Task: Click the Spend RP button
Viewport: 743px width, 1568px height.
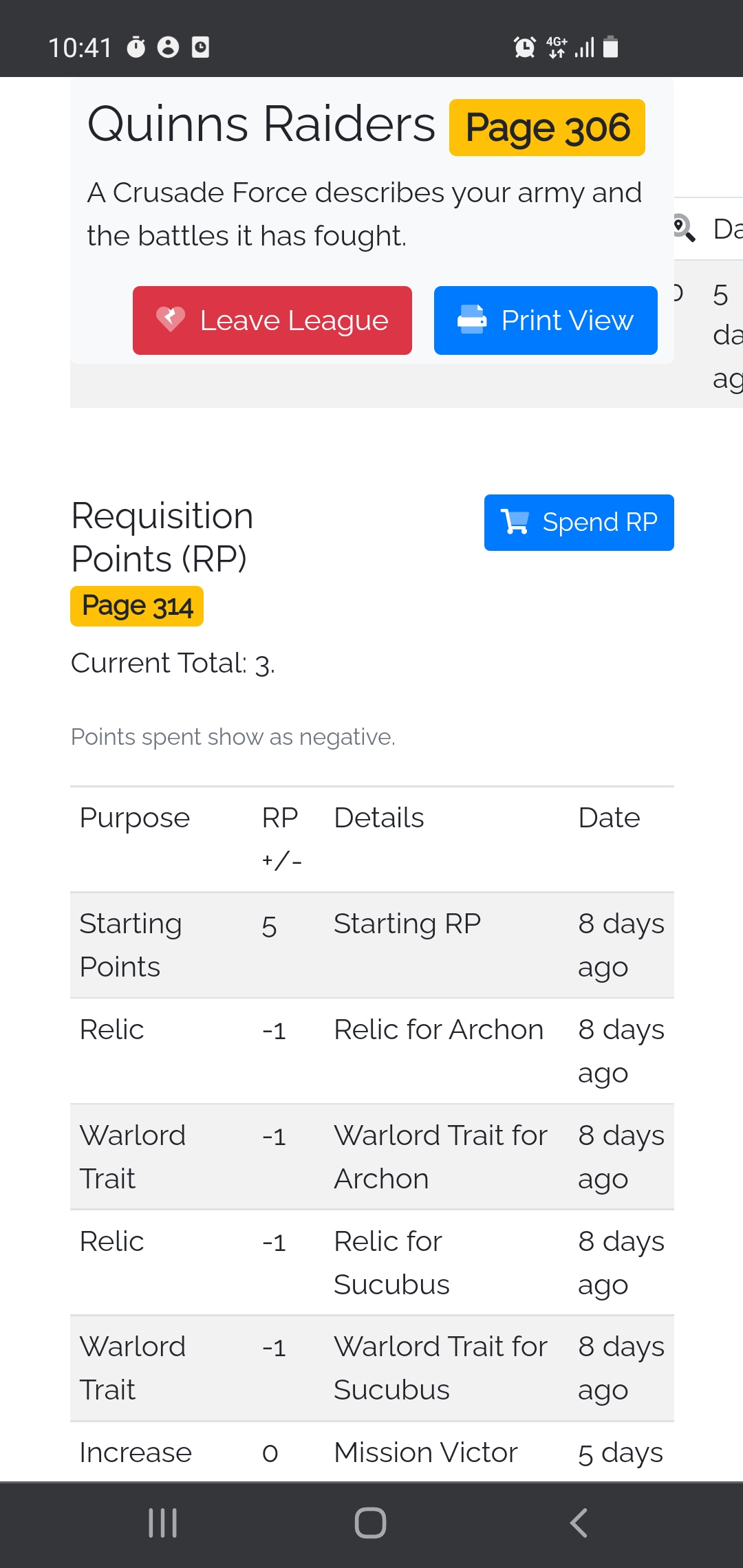Action: click(x=579, y=523)
